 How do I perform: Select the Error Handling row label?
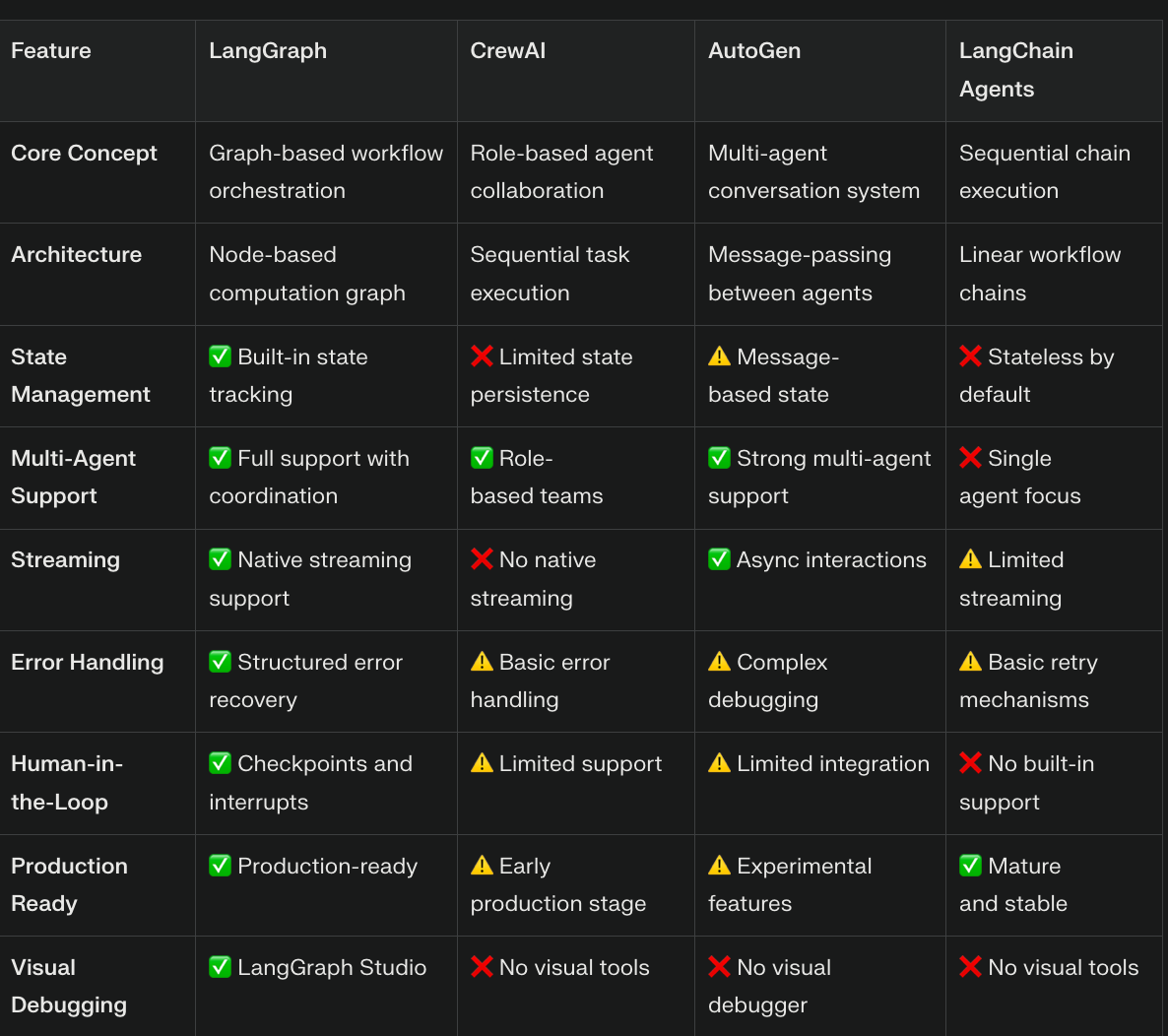(88, 662)
